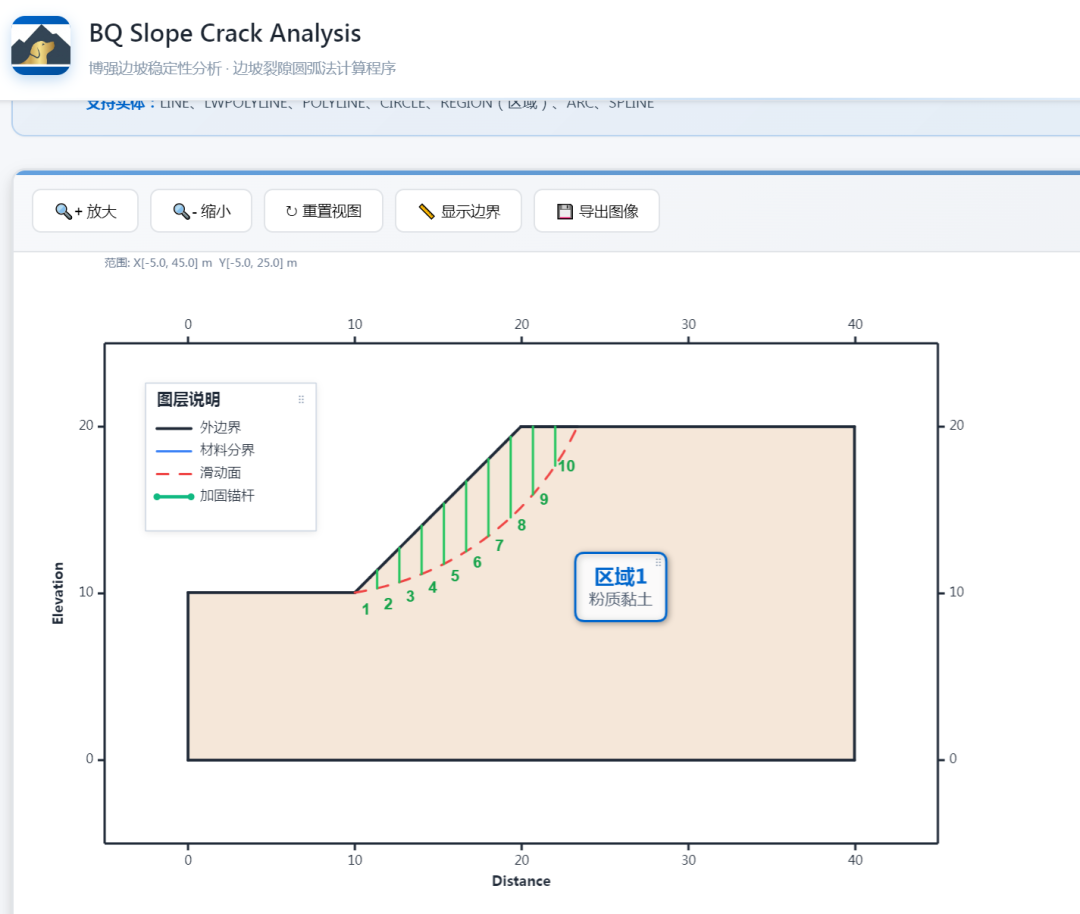Select the 区域1 粉质黏土 region label
Viewport: 1080px width, 914px height.
(621, 587)
